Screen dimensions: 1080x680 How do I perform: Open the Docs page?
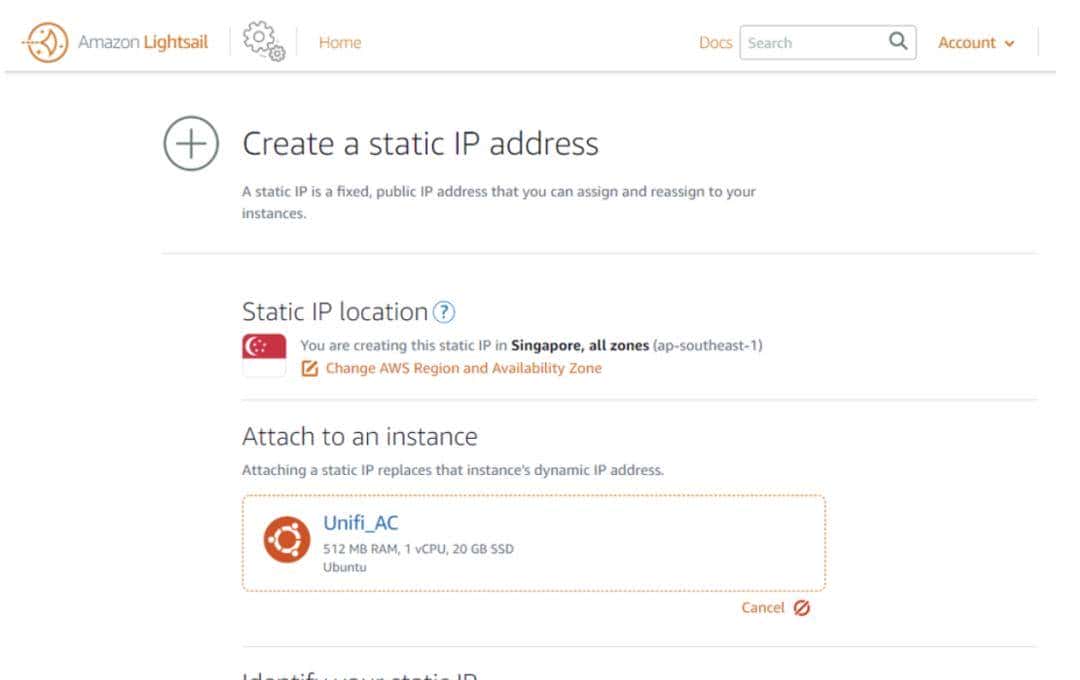(716, 42)
